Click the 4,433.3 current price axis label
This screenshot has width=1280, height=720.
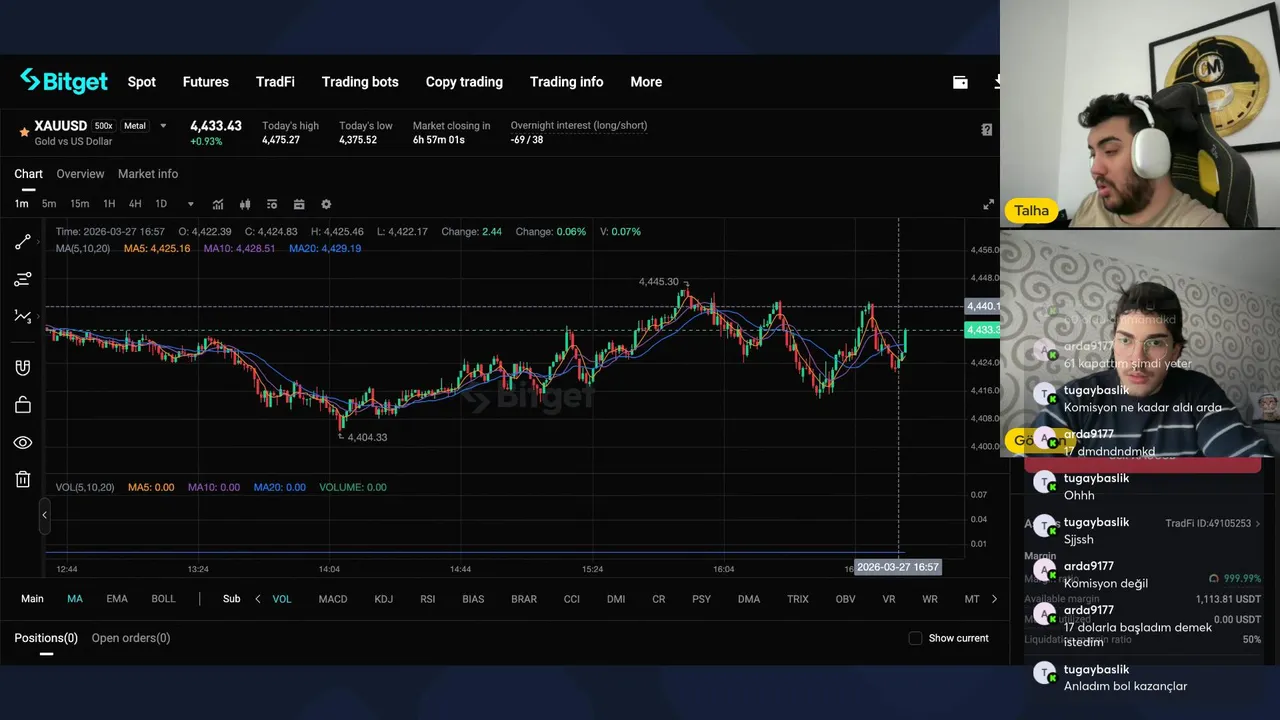(982, 330)
